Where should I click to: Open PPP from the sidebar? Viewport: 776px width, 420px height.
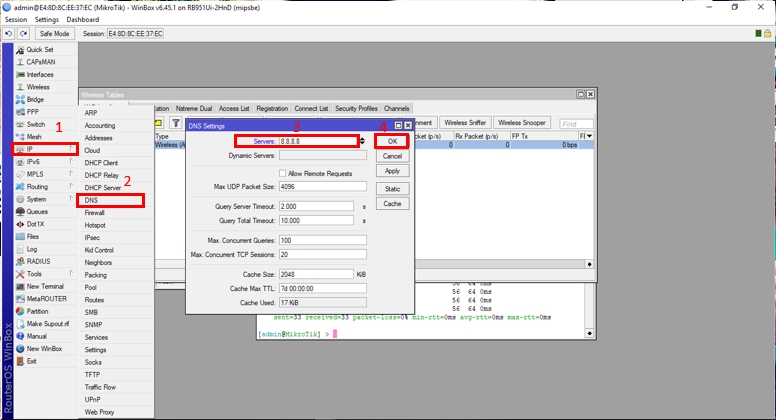(46, 112)
